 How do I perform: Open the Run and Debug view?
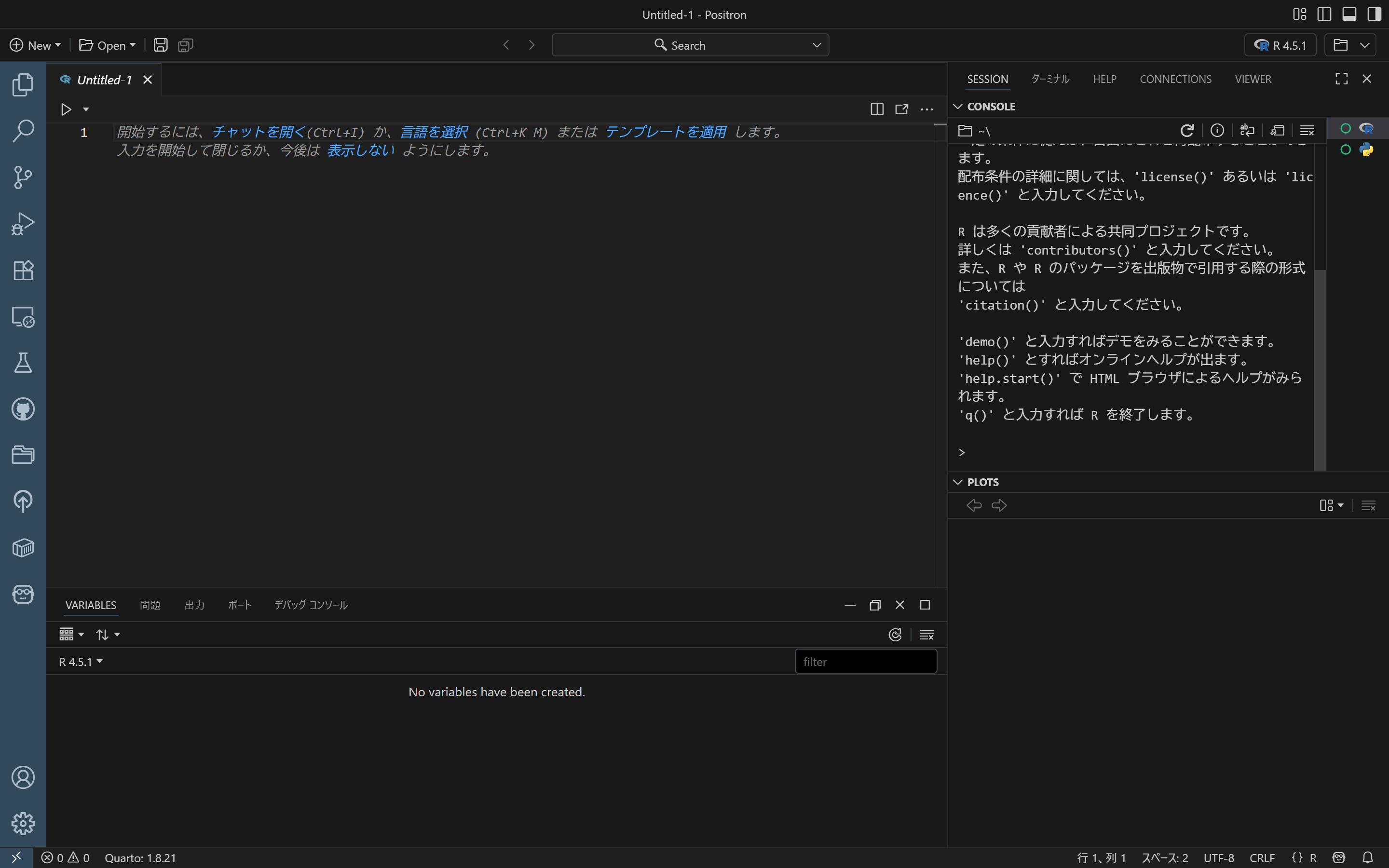(23, 224)
